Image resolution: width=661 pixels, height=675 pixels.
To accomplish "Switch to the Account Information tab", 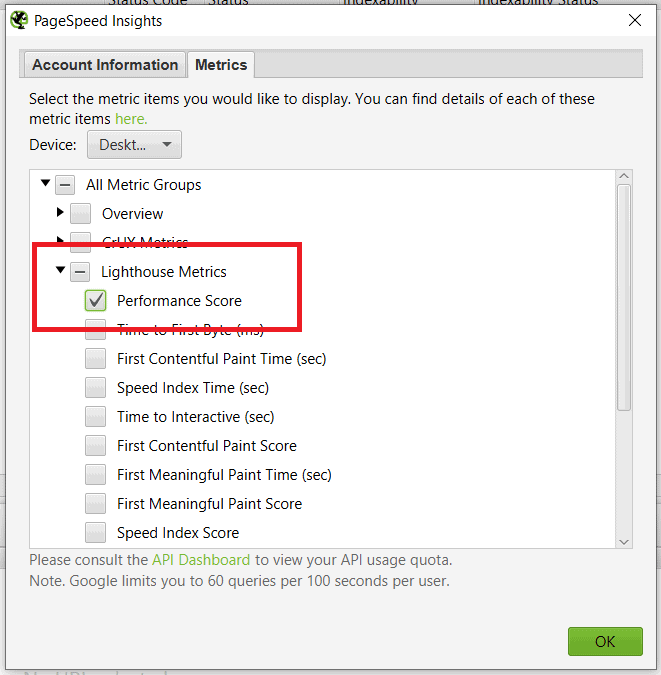I will click(105, 65).
